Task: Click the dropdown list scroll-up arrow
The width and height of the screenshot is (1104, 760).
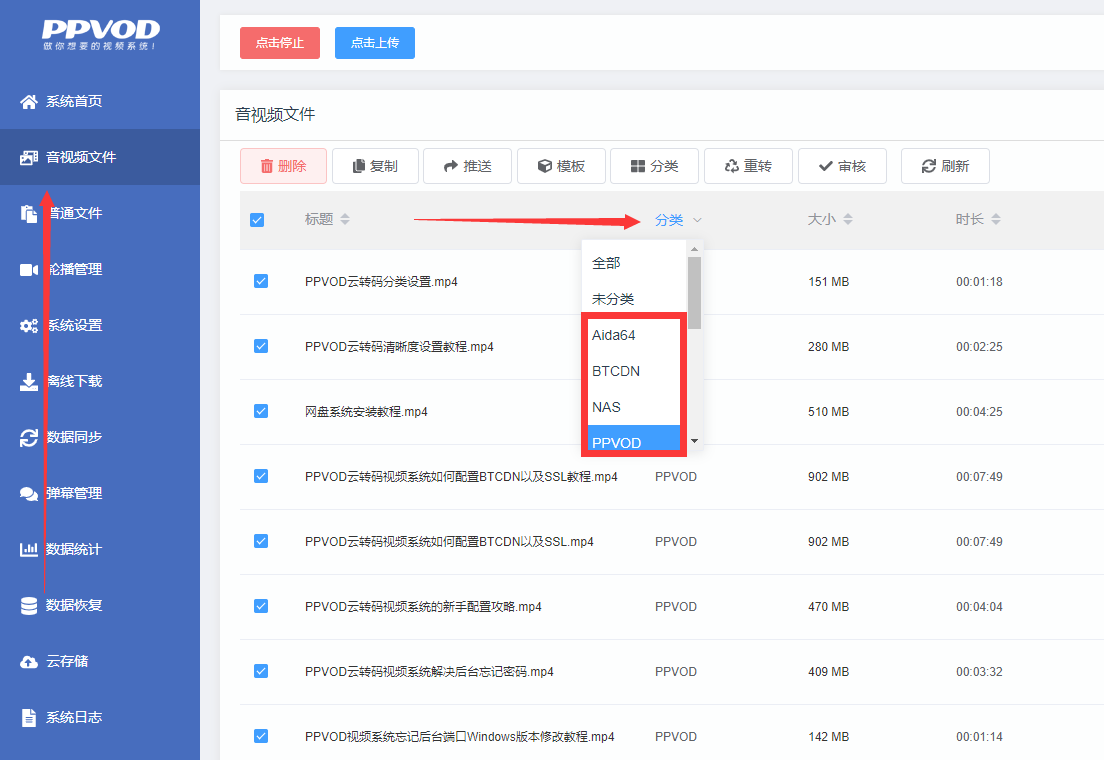Action: (694, 249)
